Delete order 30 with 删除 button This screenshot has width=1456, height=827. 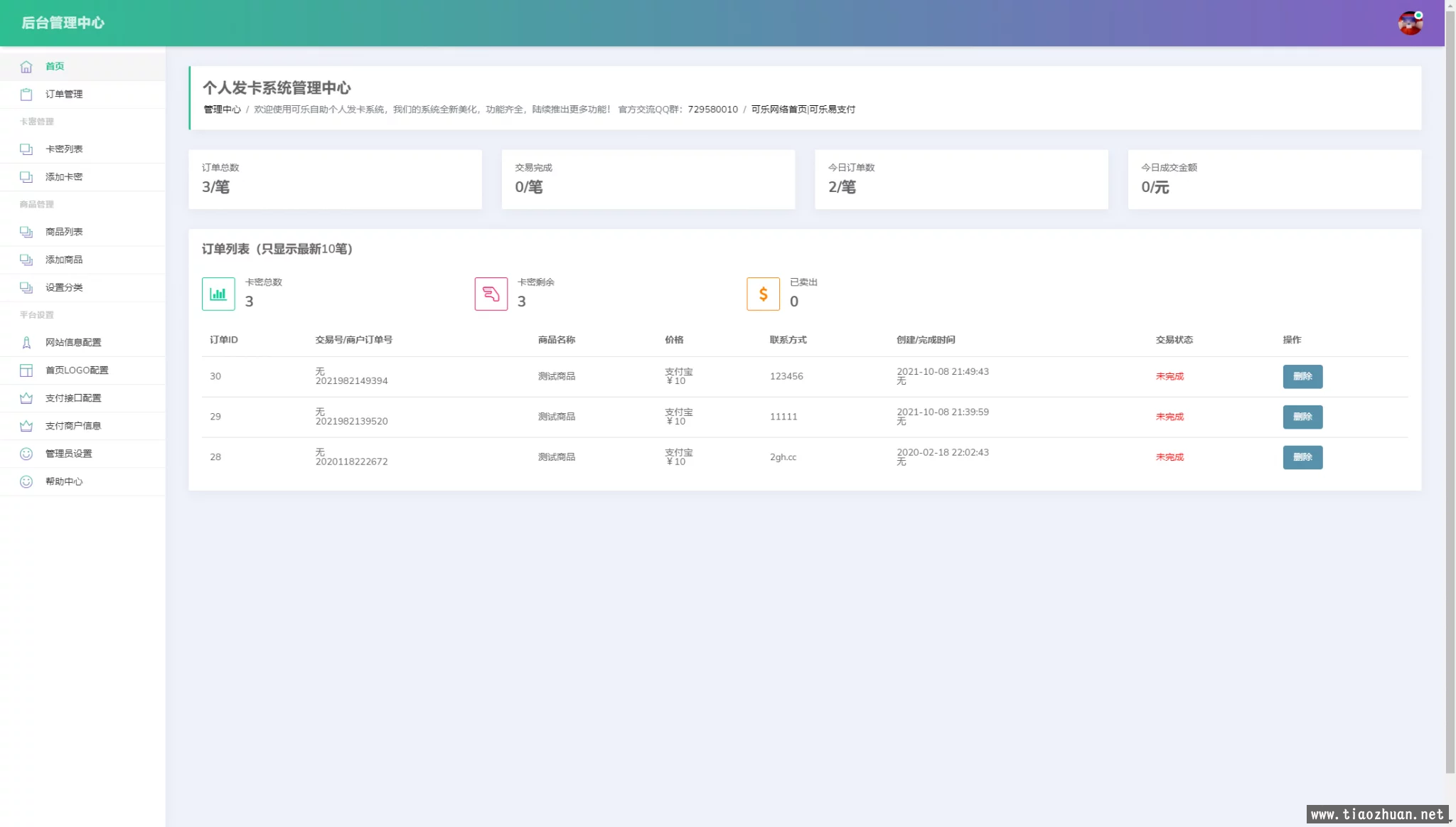point(1302,376)
